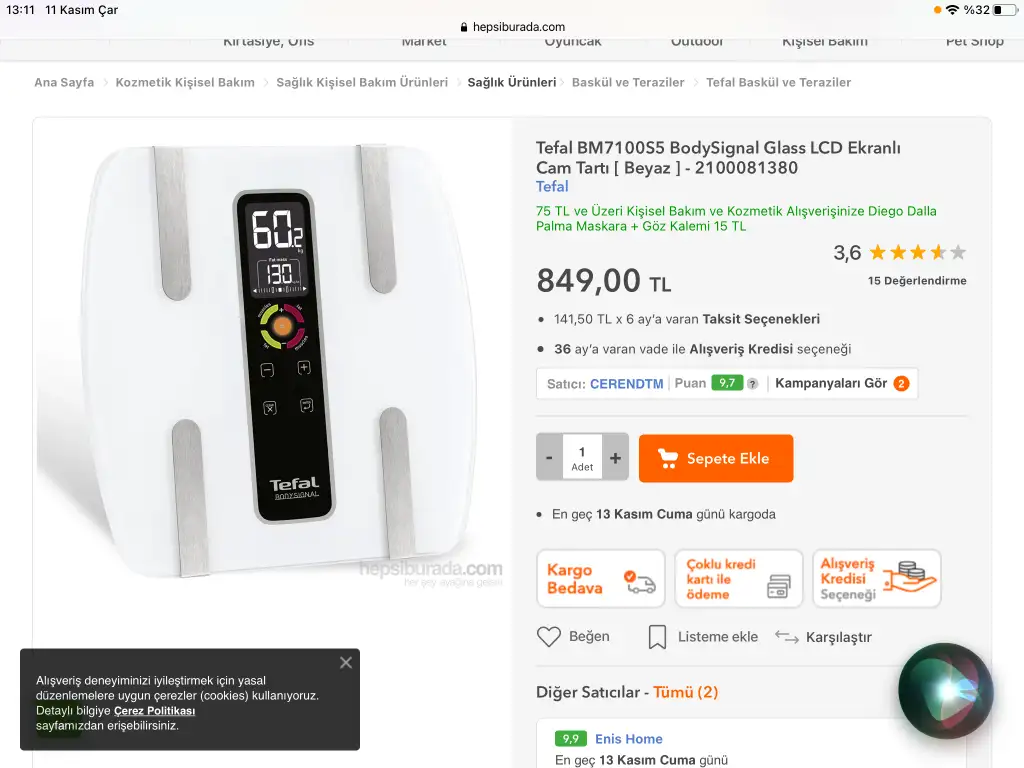
Task: Click the Karşılaştır compare arrows icon
Action: [787, 637]
